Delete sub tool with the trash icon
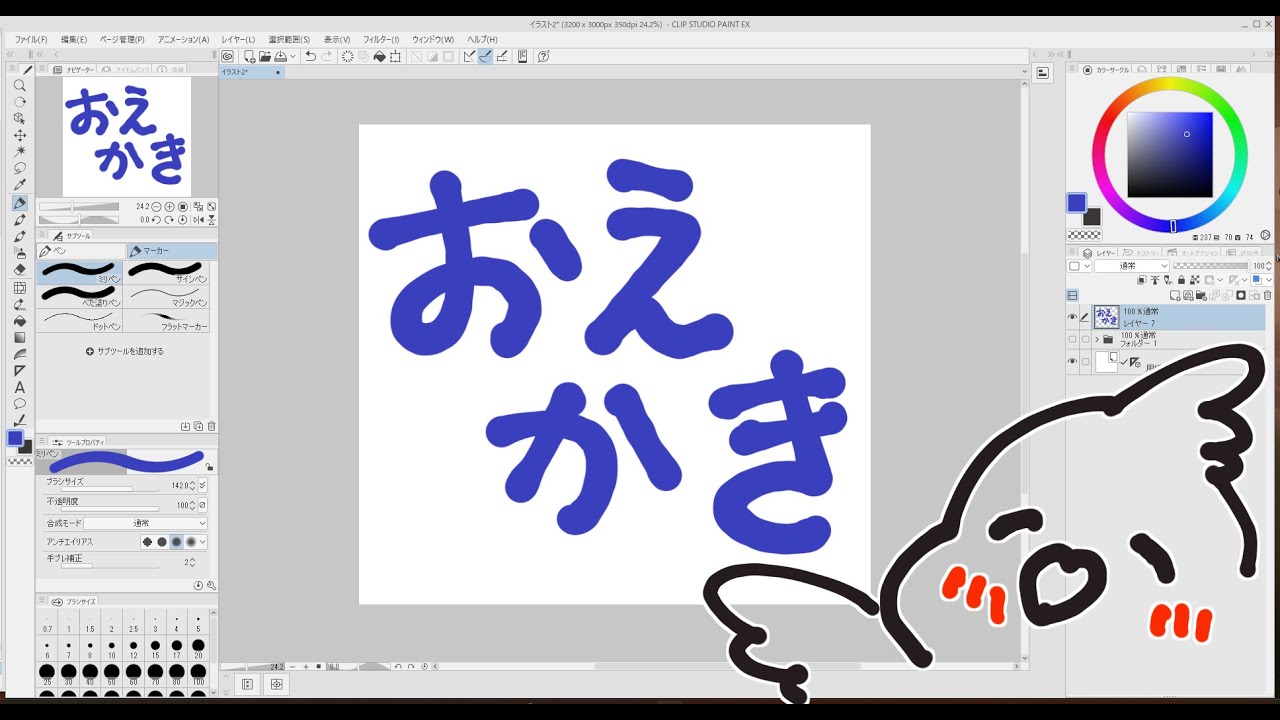 click(x=211, y=426)
